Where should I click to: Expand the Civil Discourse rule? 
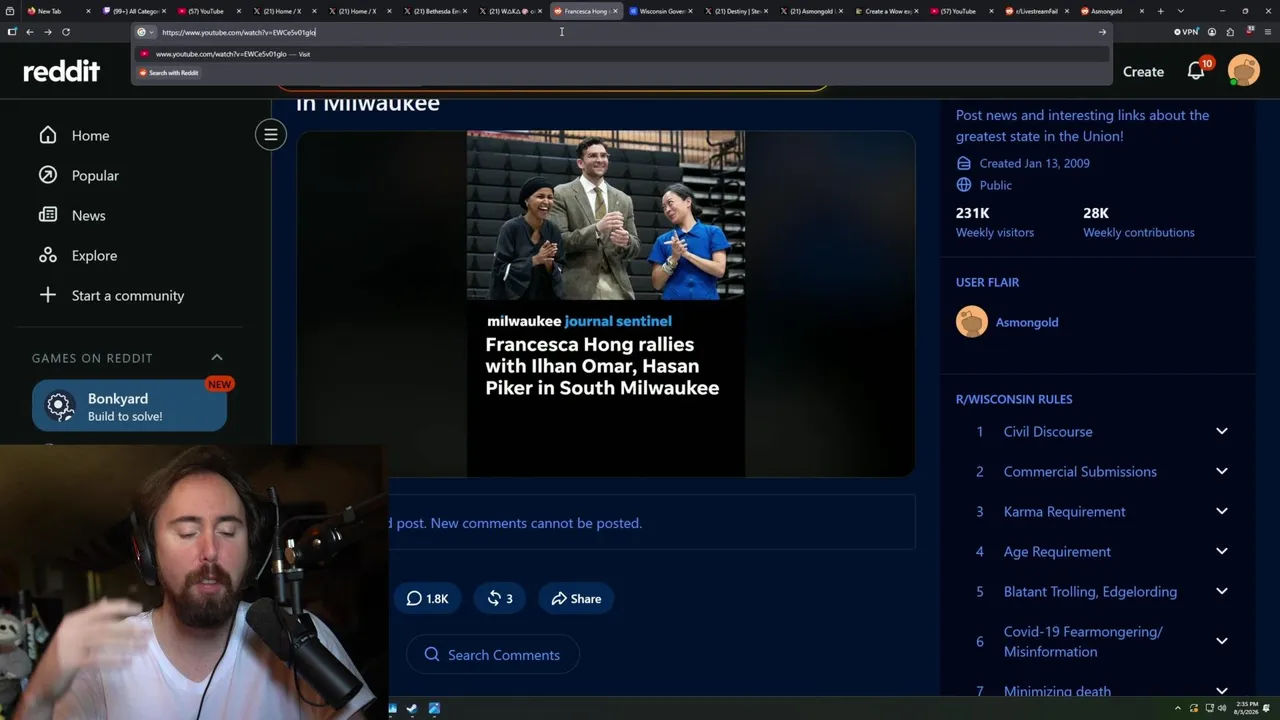[x=1221, y=431]
